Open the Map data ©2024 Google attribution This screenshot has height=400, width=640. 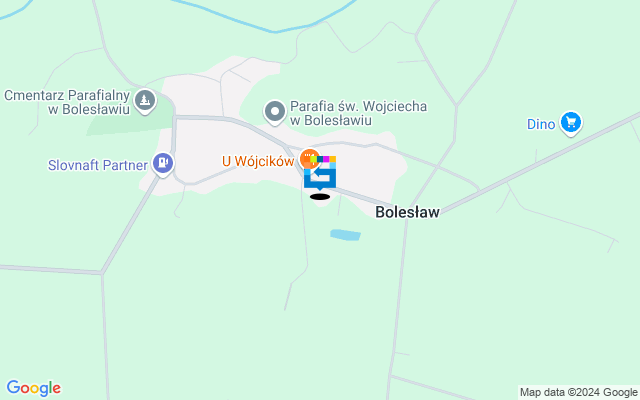tap(579, 393)
